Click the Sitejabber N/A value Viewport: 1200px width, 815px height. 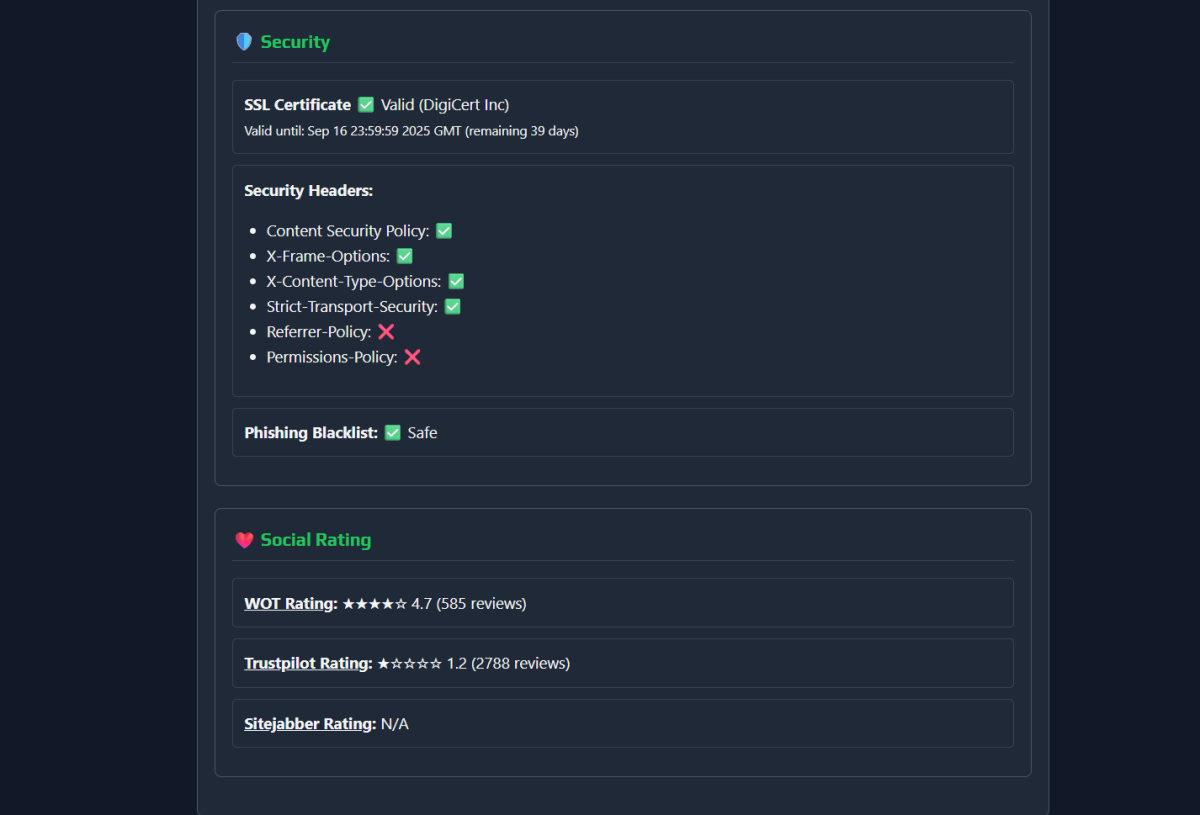click(x=395, y=724)
